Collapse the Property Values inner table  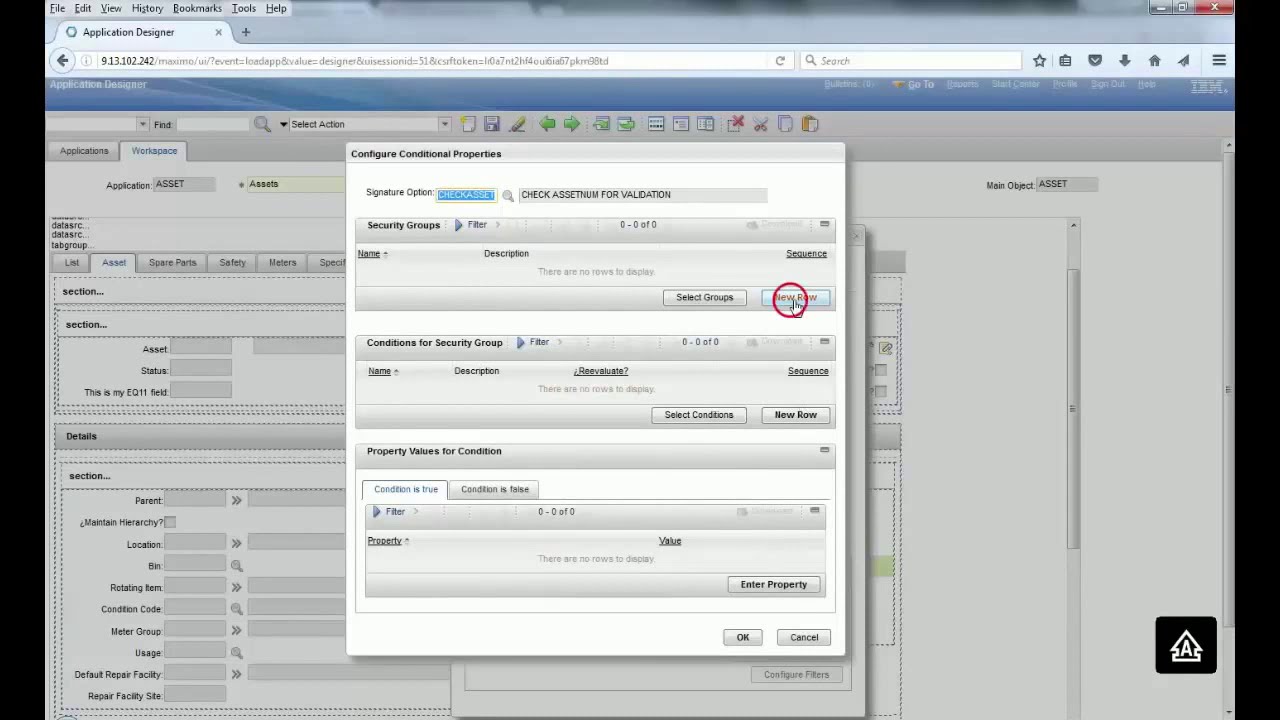click(x=815, y=511)
